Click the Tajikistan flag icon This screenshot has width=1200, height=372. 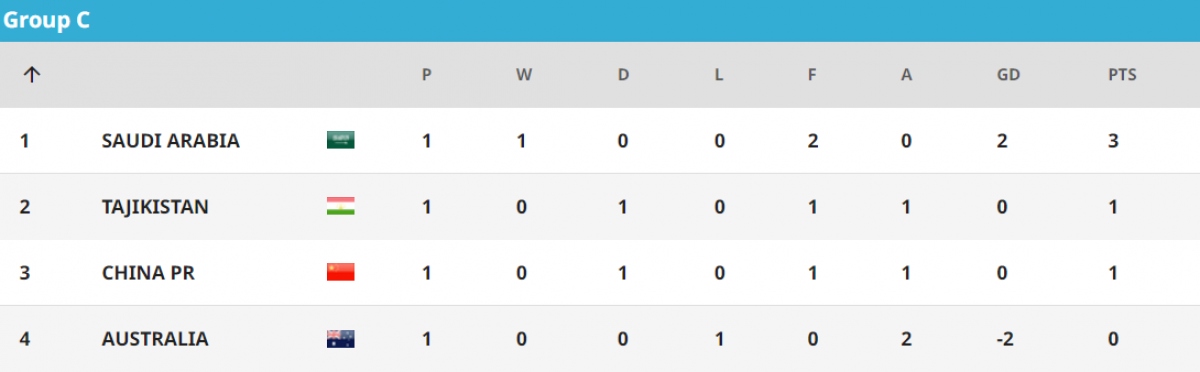pos(340,206)
